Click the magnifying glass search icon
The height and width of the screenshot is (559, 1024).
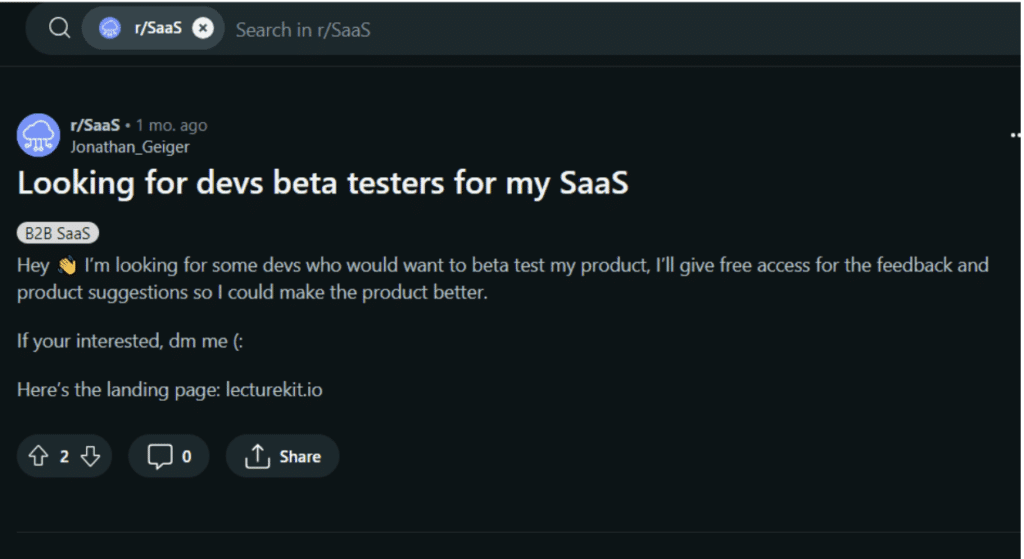click(60, 29)
